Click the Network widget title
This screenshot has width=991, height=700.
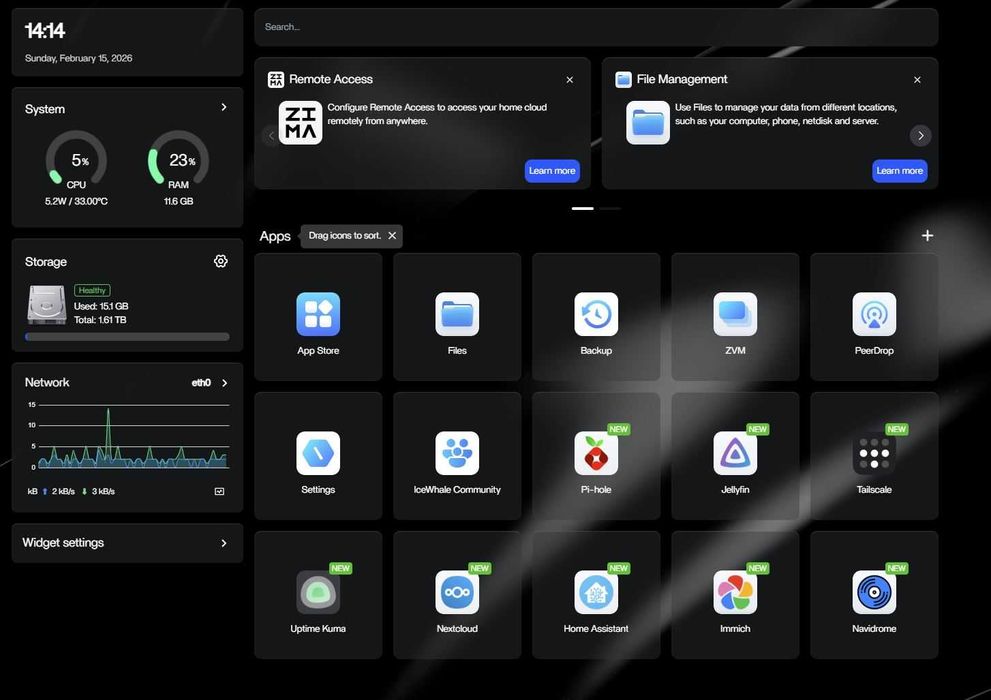tap(47, 382)
